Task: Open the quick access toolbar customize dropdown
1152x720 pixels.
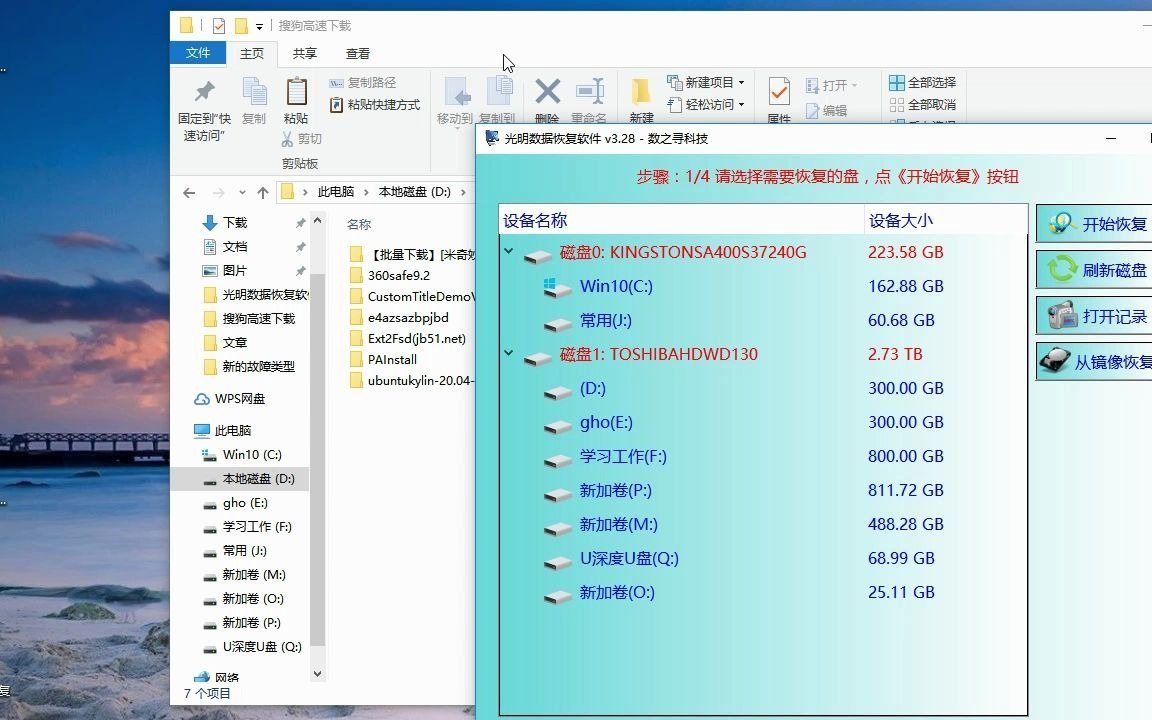Action: coord(259,26)
